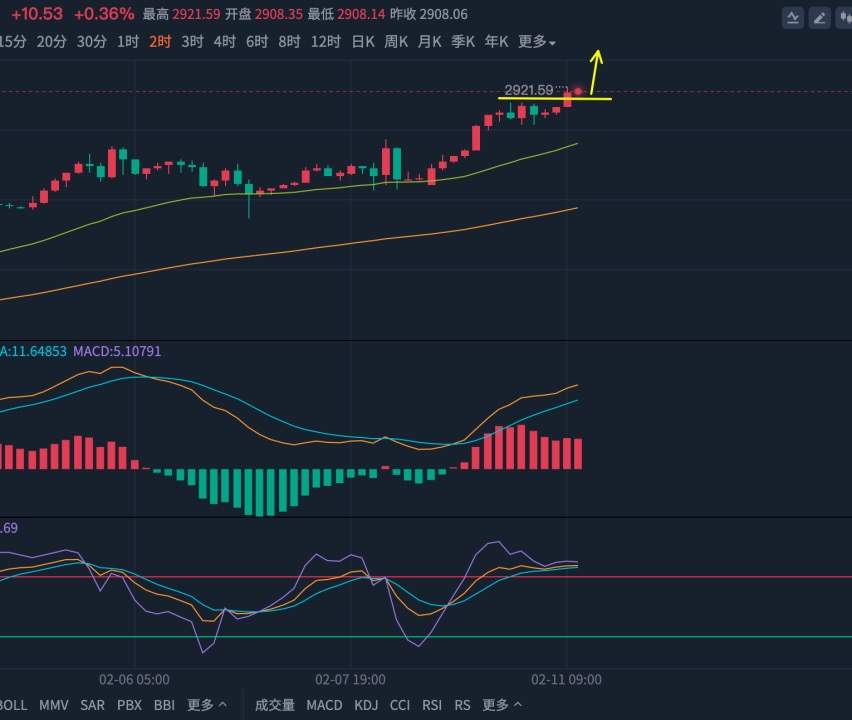
Task: Click the 02-11 09:00 time axis label
Action: (566, 680)
